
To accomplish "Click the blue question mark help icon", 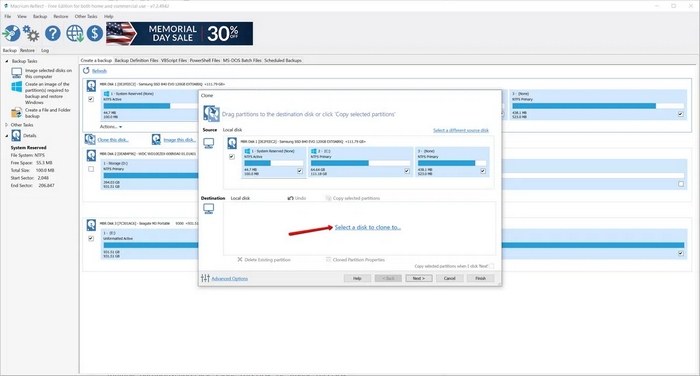I will (53, 33).
